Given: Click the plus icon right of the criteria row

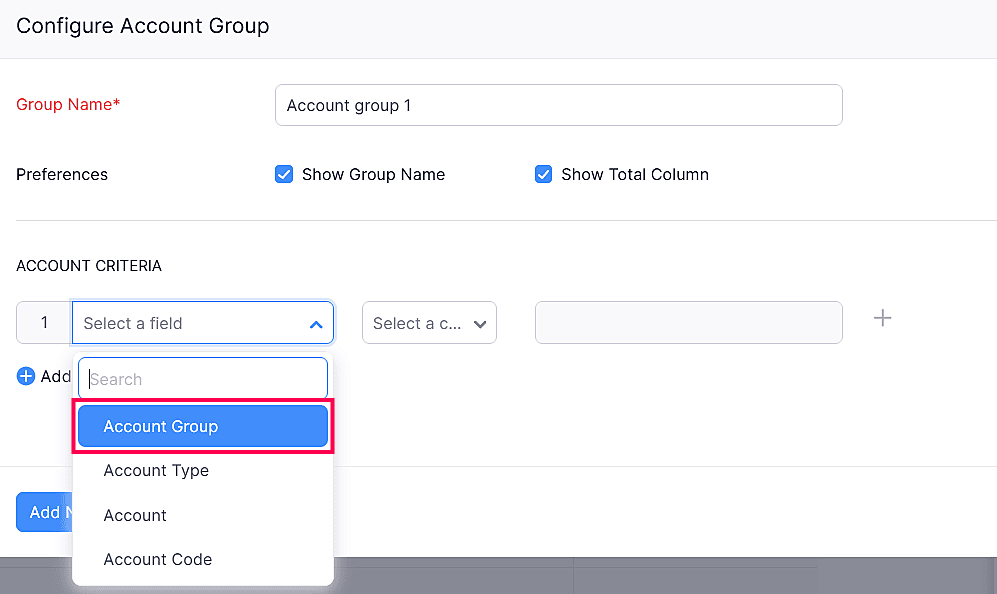Looking at the screenshot, I should 882,319.
